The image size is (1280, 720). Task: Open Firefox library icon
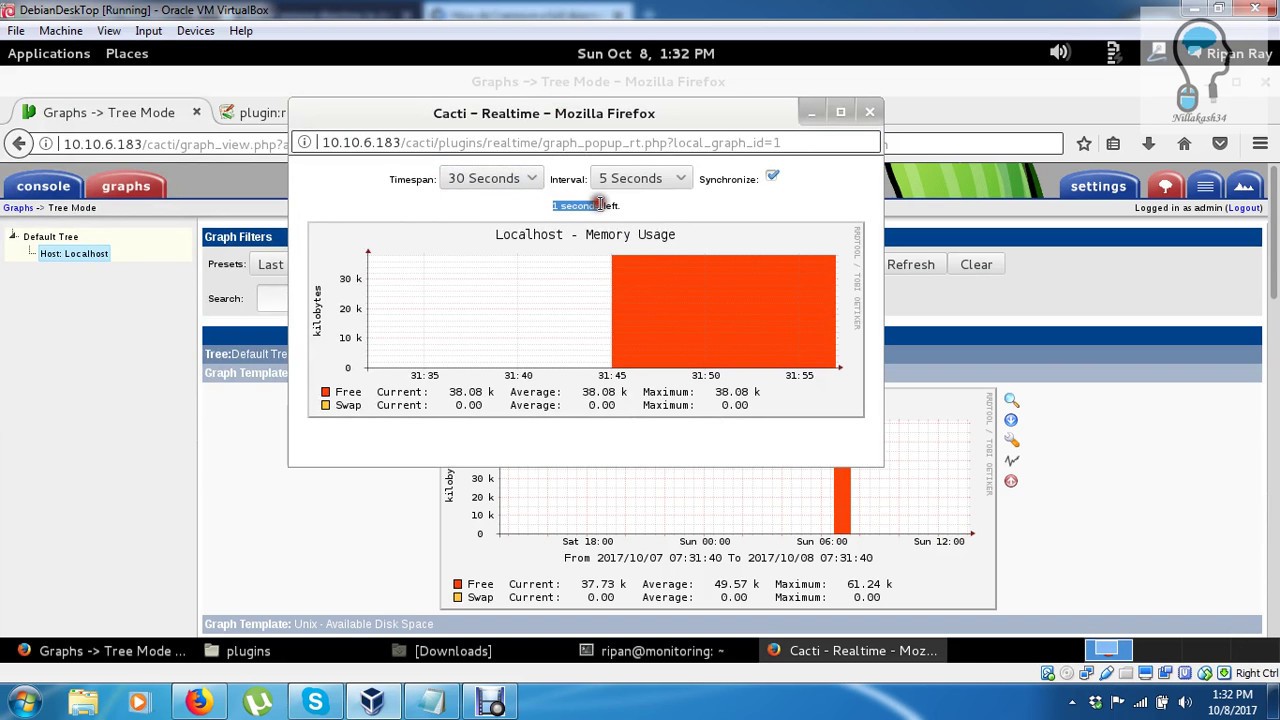pos(1113,144)
